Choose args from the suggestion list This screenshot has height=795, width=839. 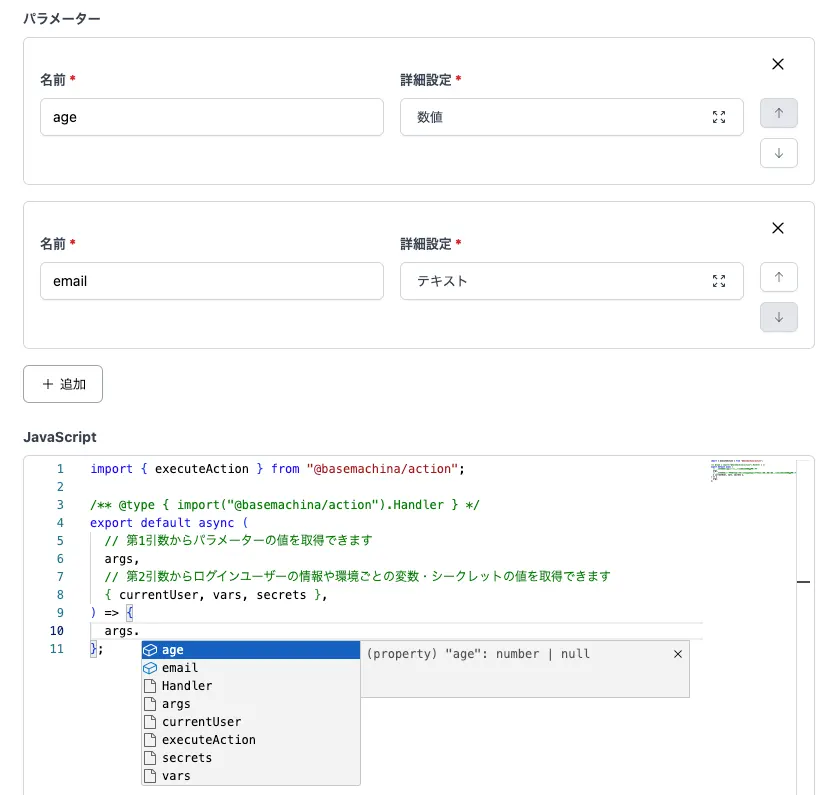[251, 704]
